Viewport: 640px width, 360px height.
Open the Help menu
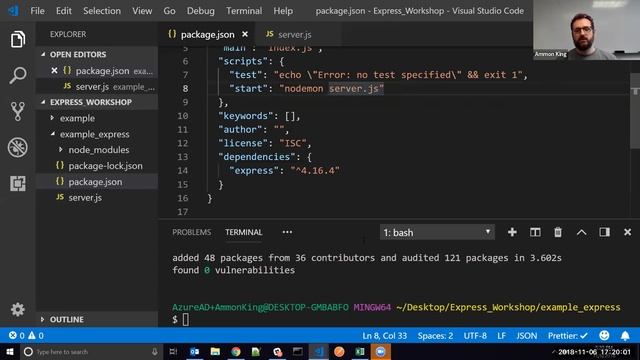(283, 11)
